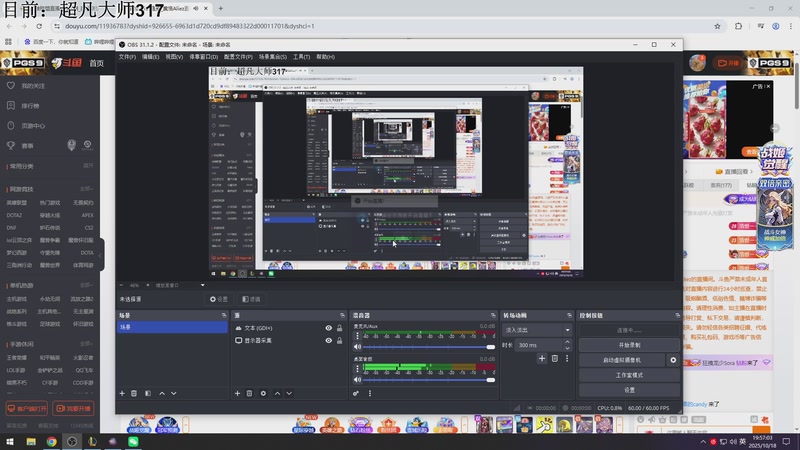Add a new scene with the plus icon
800x450 pixels.
pos(122,393)
